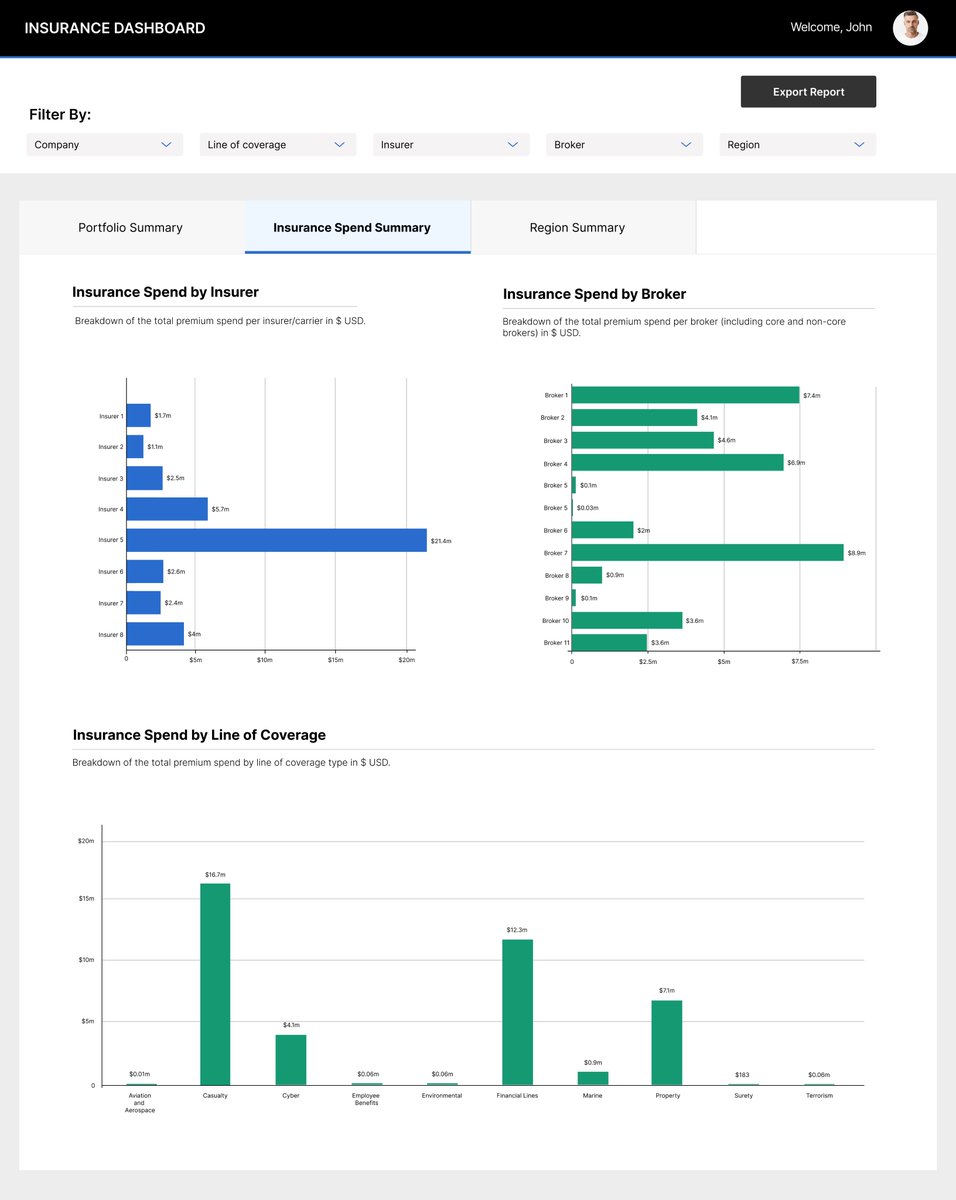Image resolution: width=956 pixels, height=1200 pixels.
Task: Click the Broker 11 bar
Action: click(x=609, y=642)
